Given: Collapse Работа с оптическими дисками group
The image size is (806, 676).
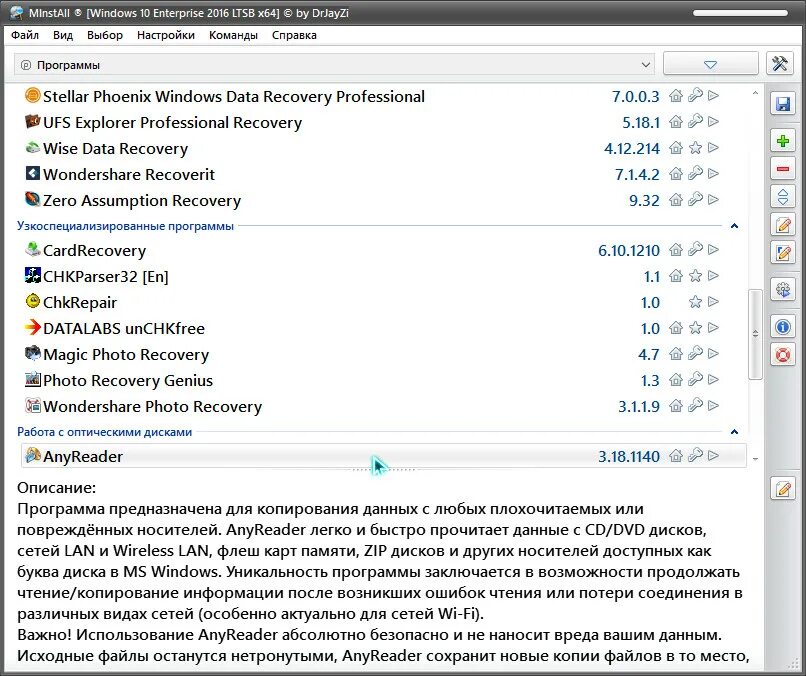Looking at the screenshot, I should click(735, 432).
